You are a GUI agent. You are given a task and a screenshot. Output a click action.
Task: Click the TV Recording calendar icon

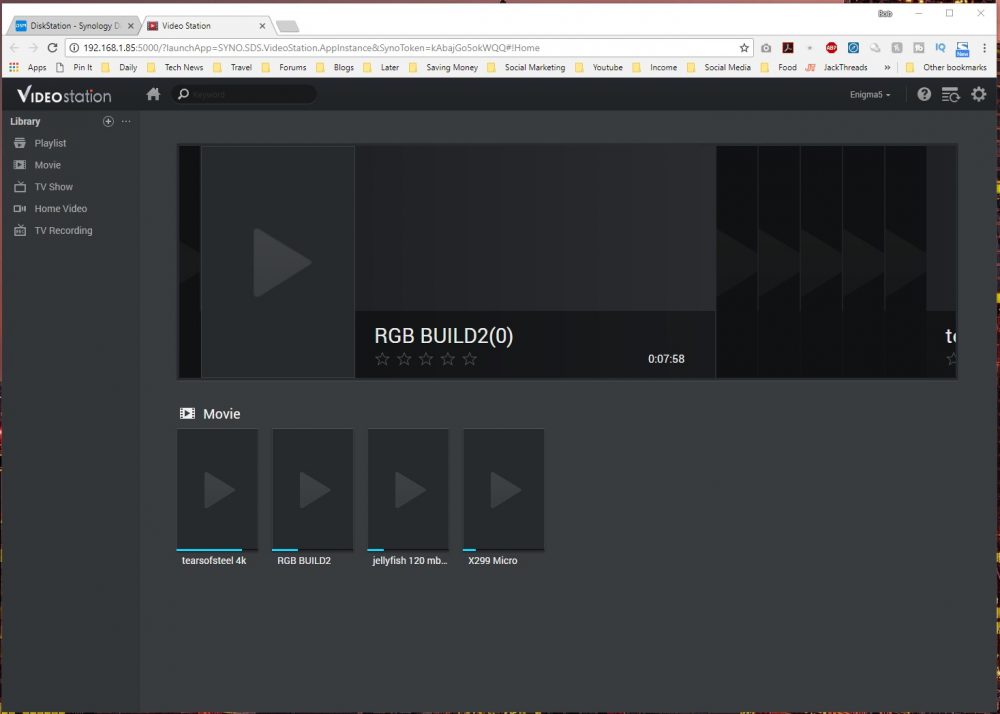(20, 230)
